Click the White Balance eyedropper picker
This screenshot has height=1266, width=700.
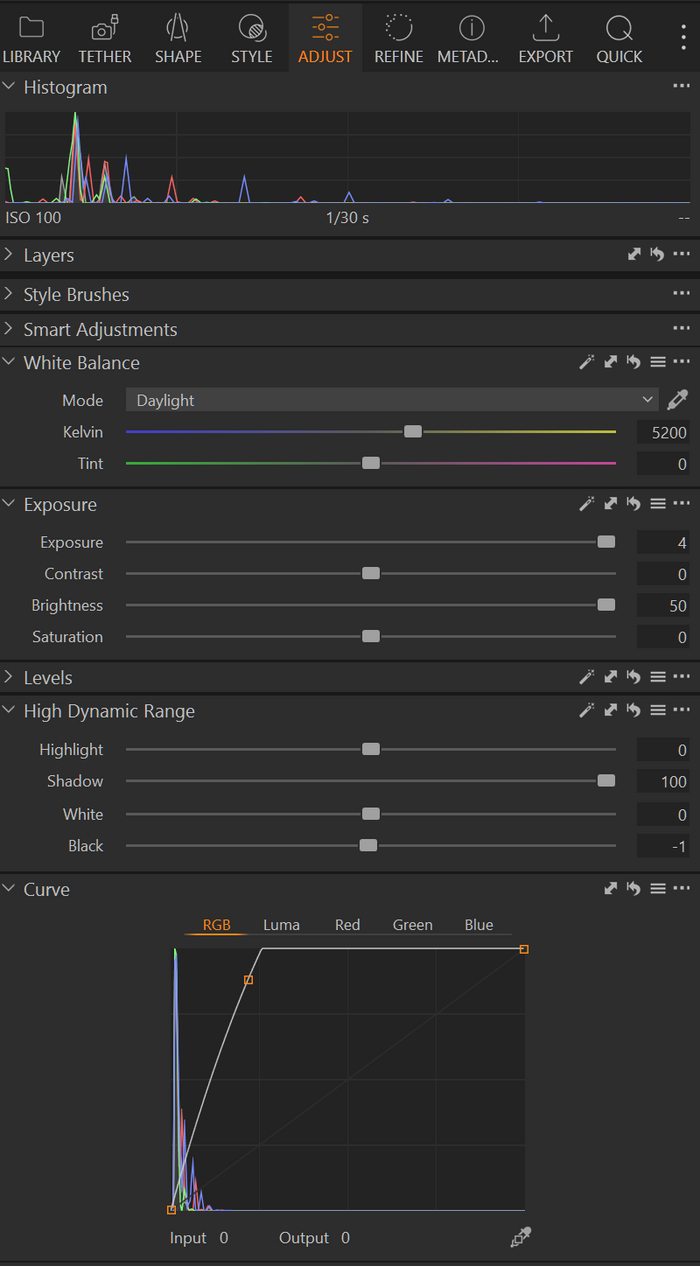(x=678, y=400)
